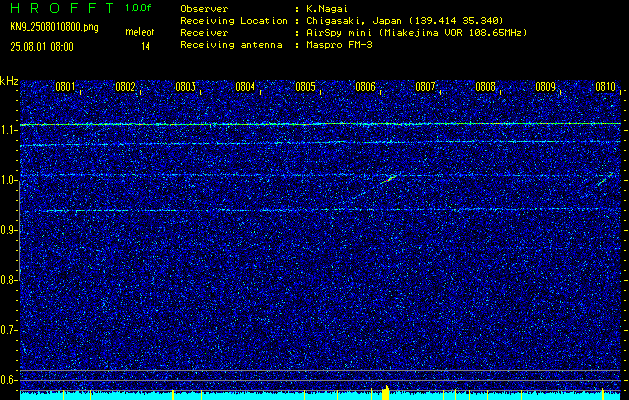Click the 0808 time marker
This screenshot has width=629, height=400.
pos(485,87)
